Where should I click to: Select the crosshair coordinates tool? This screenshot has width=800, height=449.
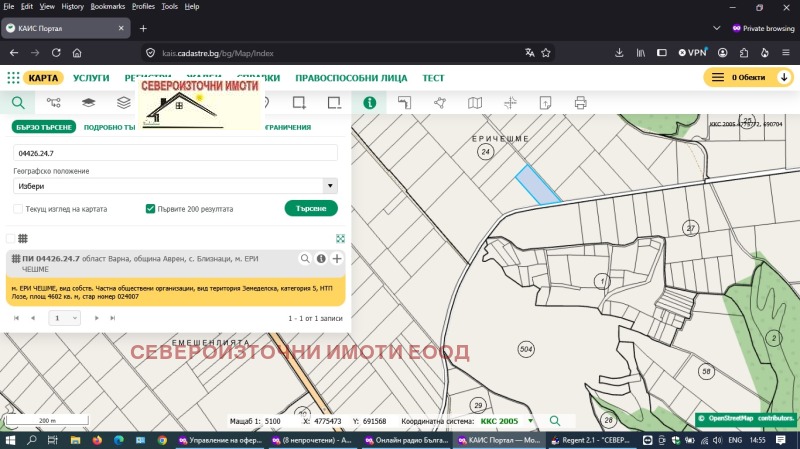click(510, 103)
